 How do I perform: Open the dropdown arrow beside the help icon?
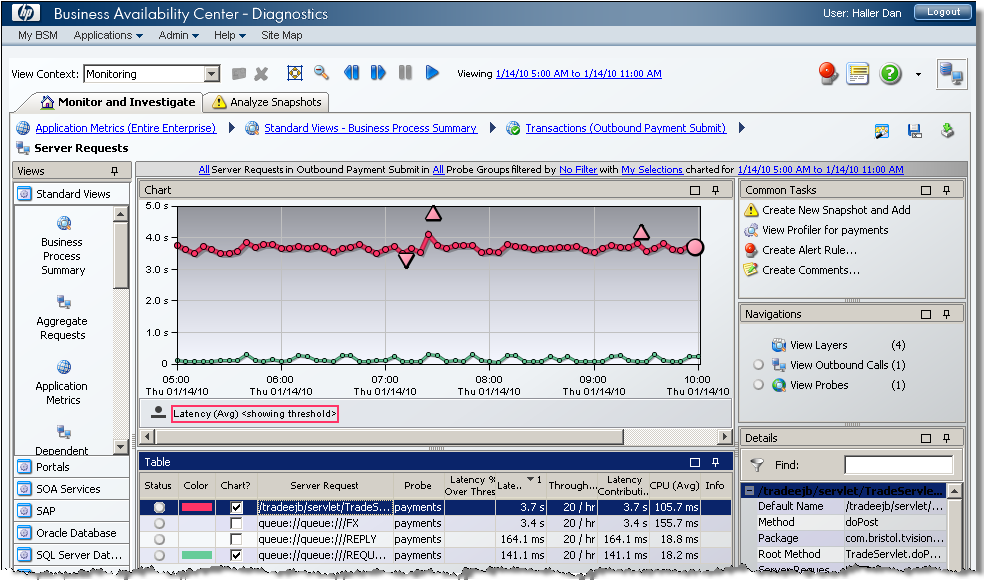(918, 74)
